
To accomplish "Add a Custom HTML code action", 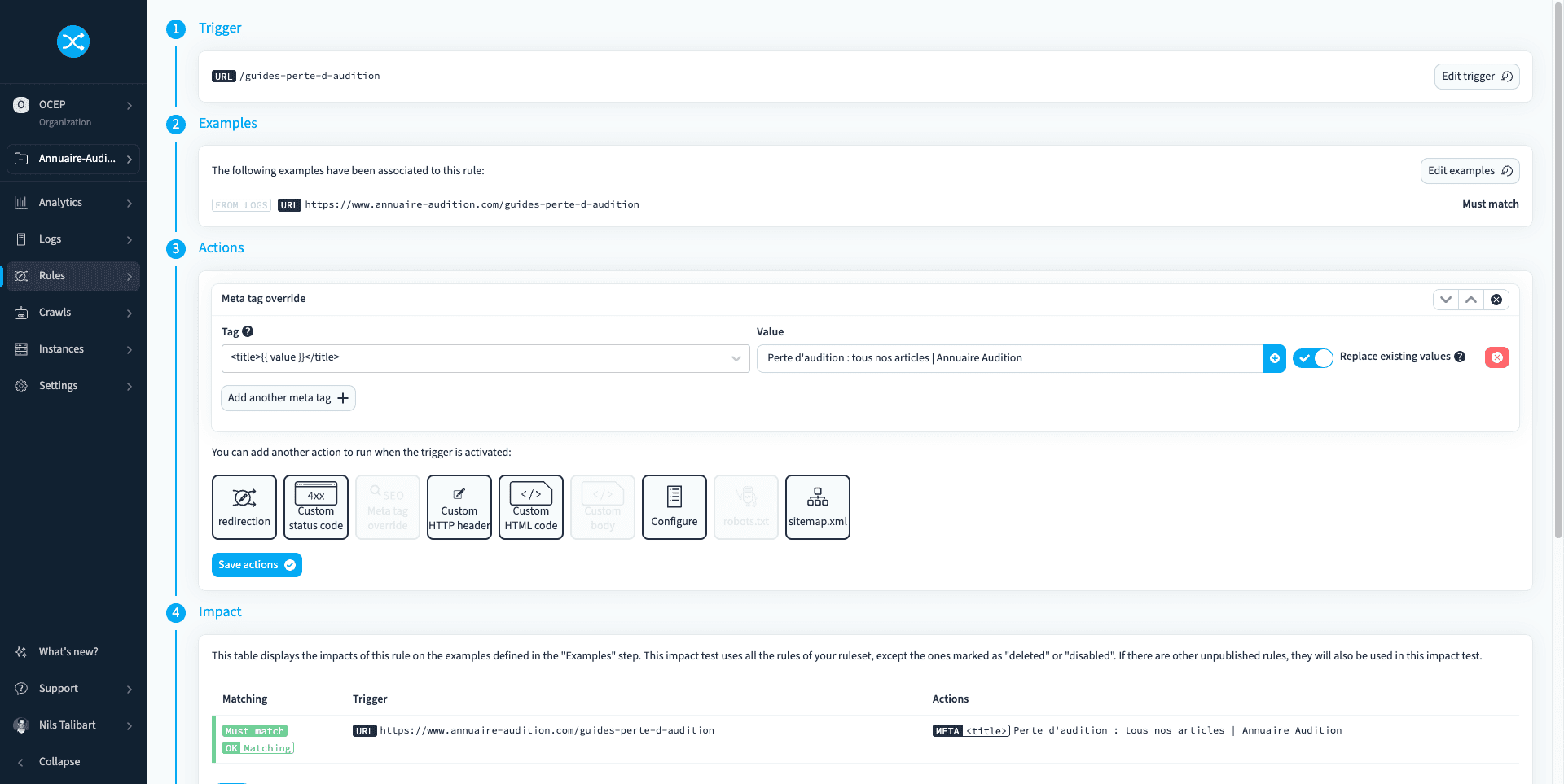I will [531, 507].
